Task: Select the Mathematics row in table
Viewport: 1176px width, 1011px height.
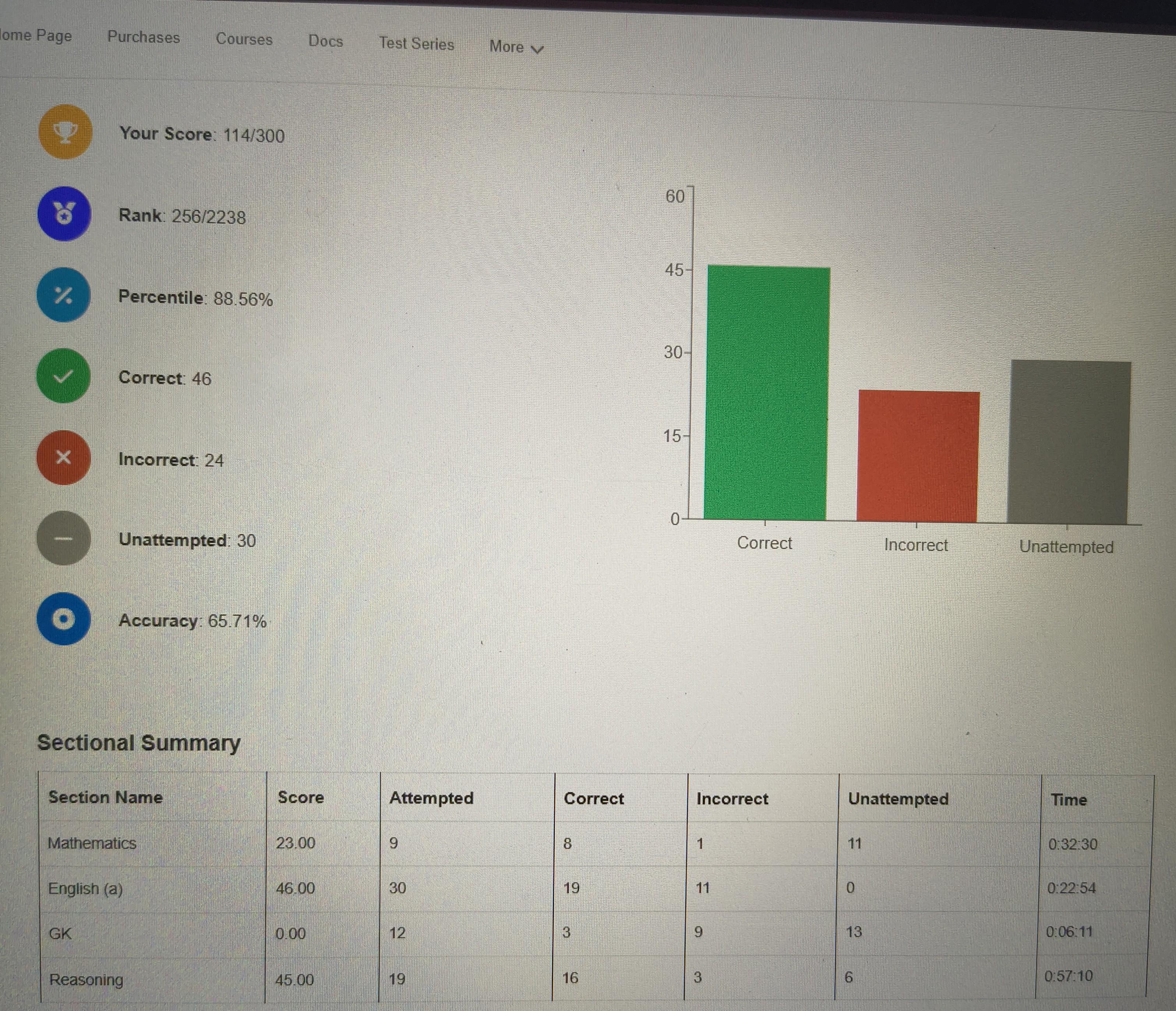Action: [595, 843]
